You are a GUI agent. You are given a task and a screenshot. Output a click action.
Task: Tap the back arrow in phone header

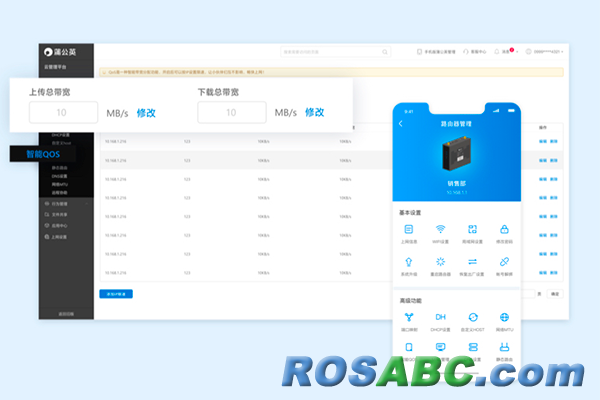pyautogui.click(x=401, y=124)
